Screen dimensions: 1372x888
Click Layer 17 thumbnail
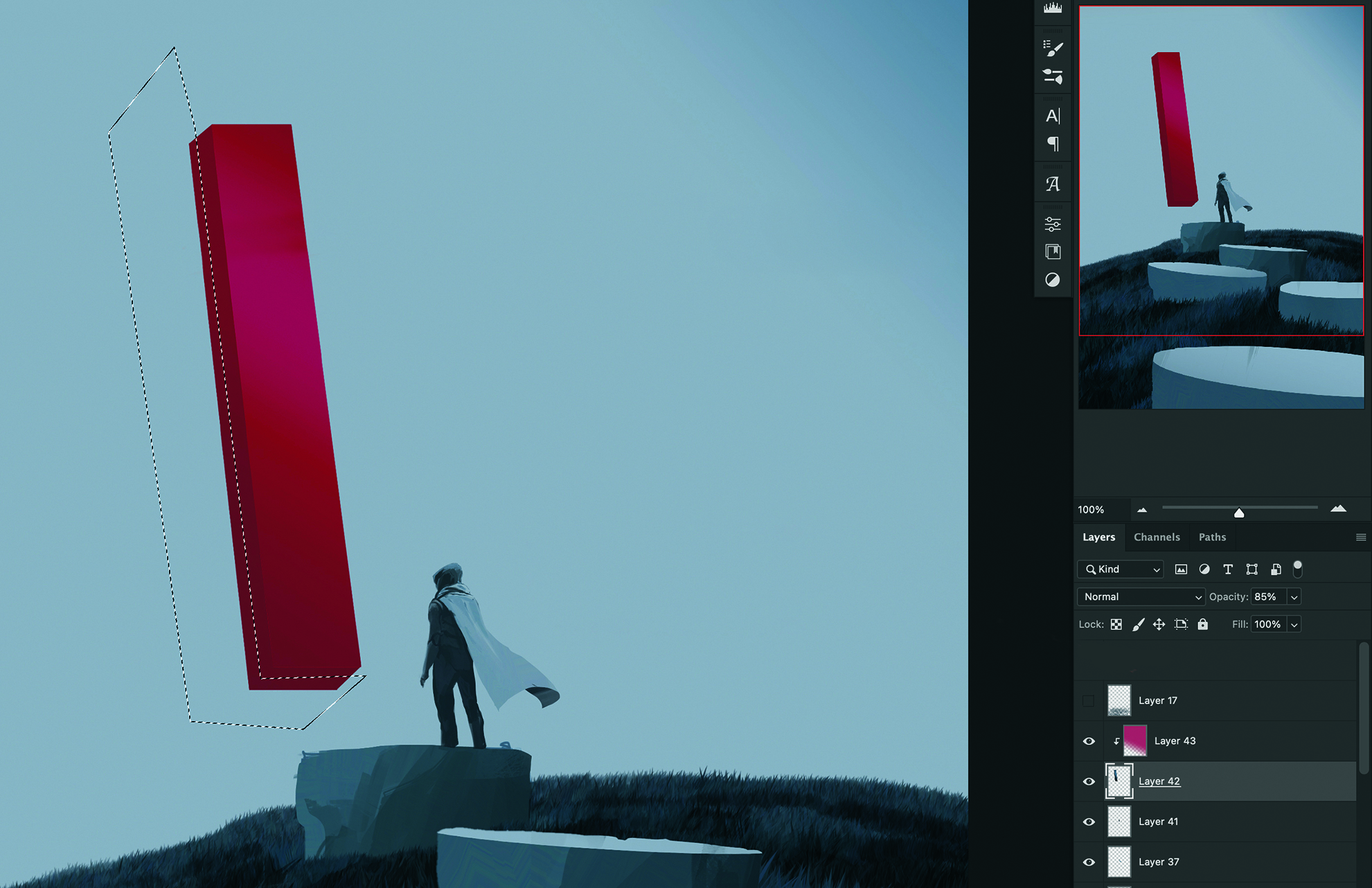pos(1119,700)
